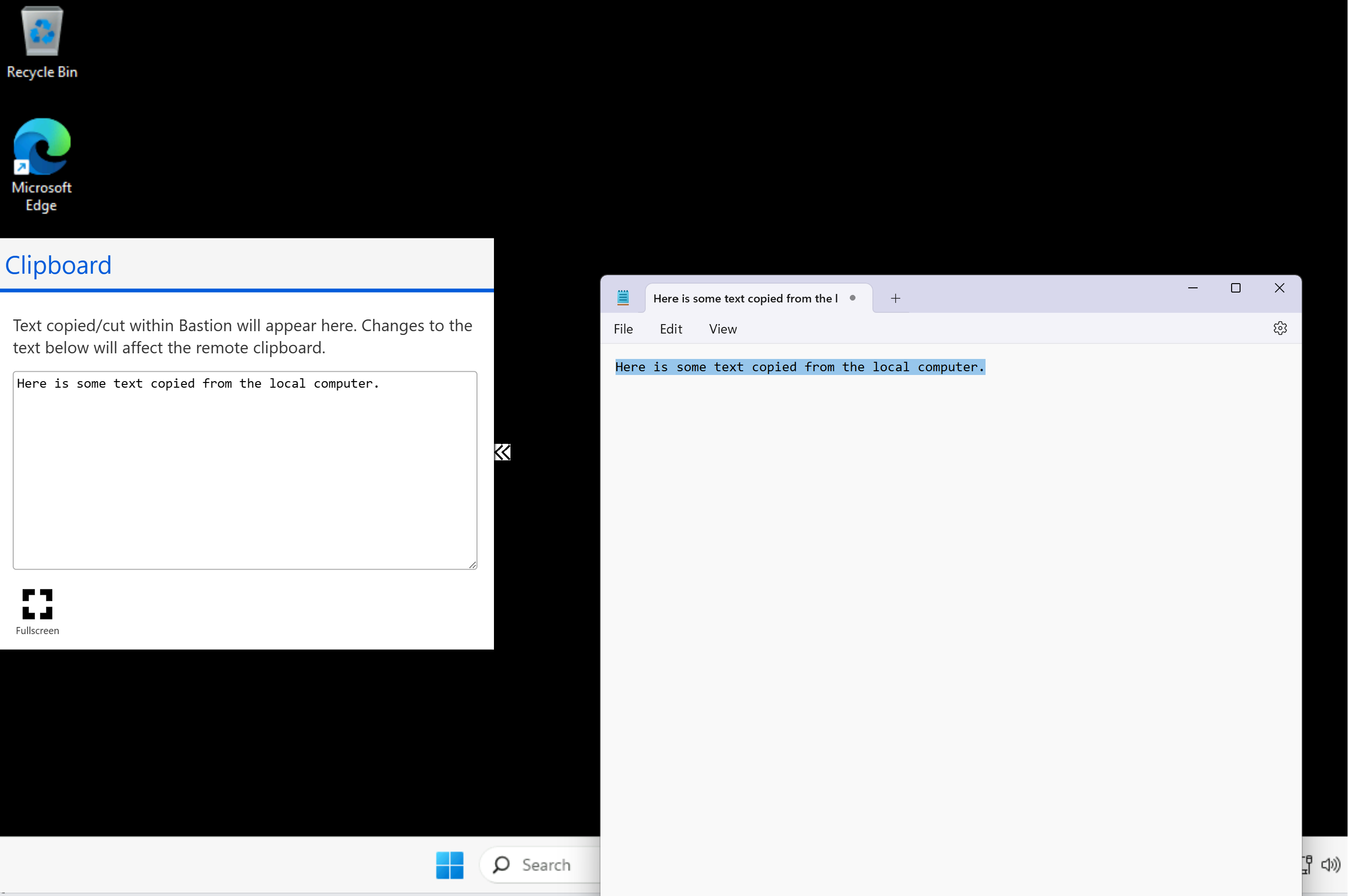Screen dimensions: 1348x896
Task: Toggle the Bastion clipboard panel visibility
Action: click(503, 452)
